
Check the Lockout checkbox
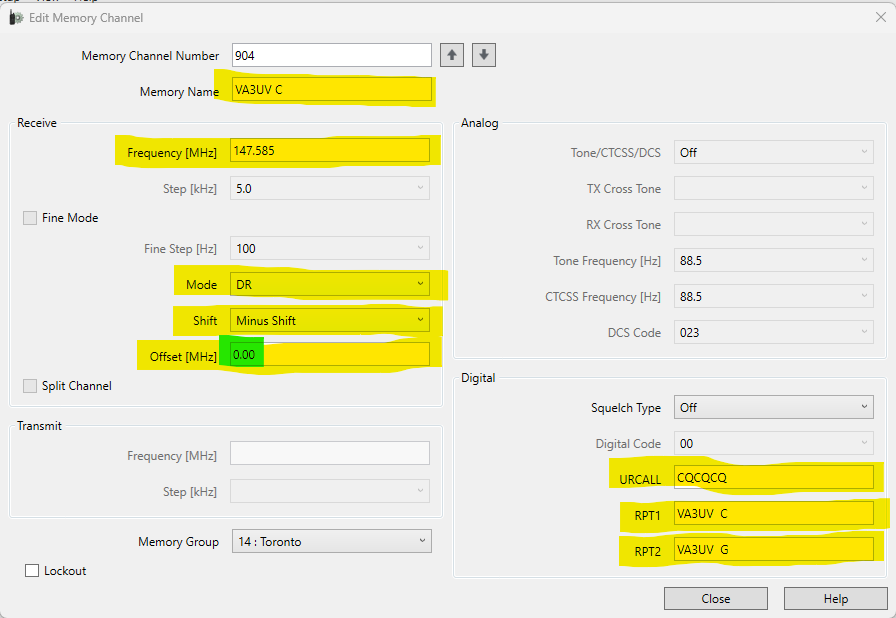click(x=32, y=571)
